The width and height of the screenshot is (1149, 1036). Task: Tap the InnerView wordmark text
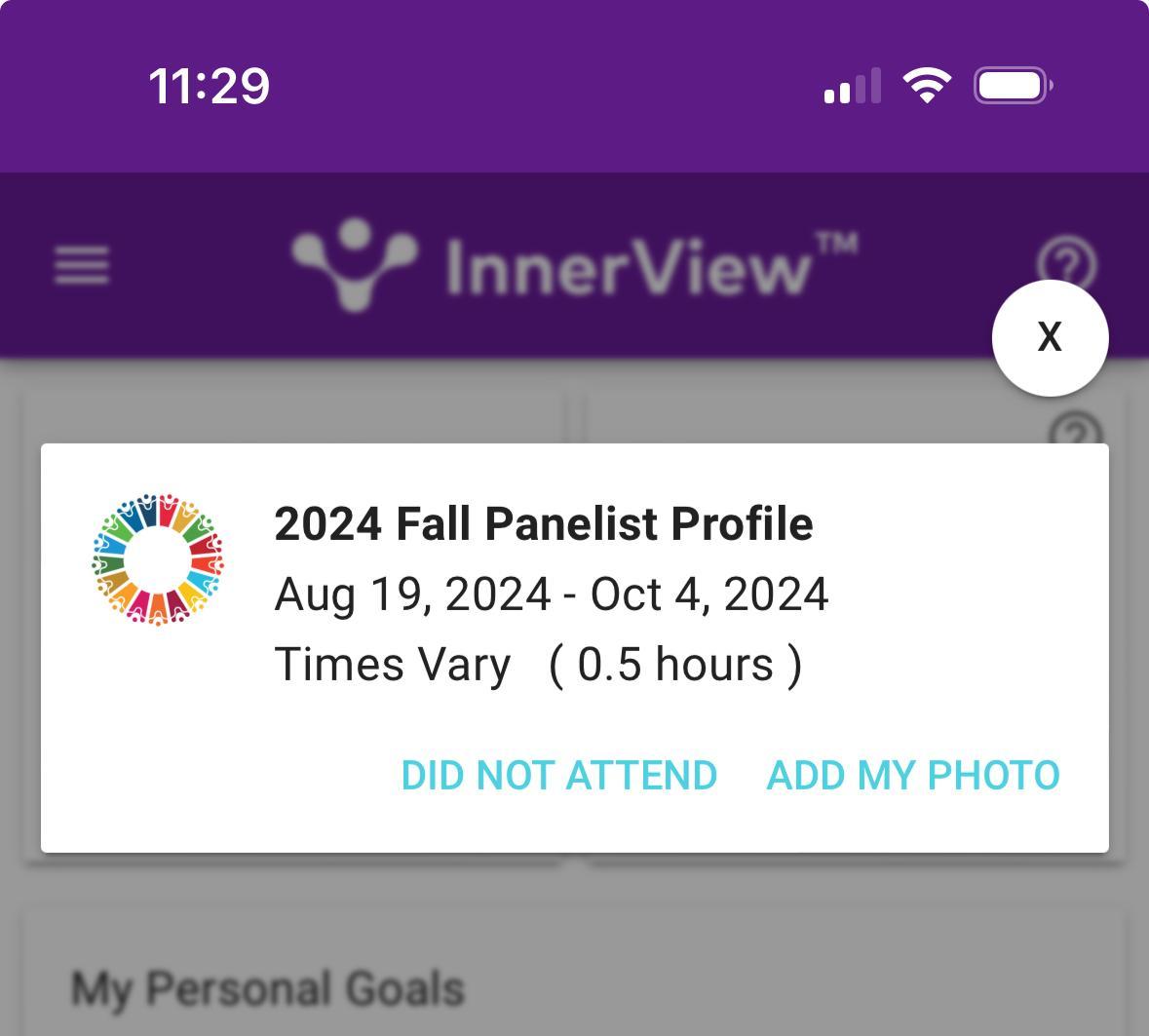coord(629,266)
